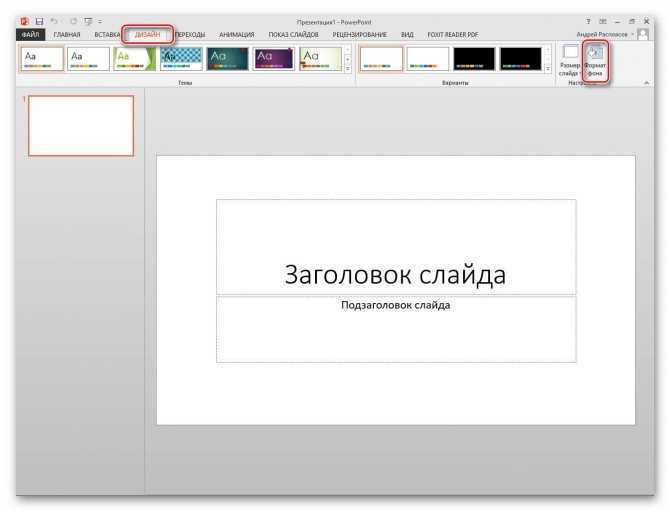Switch to the ГЛАВНАЯ ribbon tab
The height and width of the screenshot is (512, 670).
67,35
